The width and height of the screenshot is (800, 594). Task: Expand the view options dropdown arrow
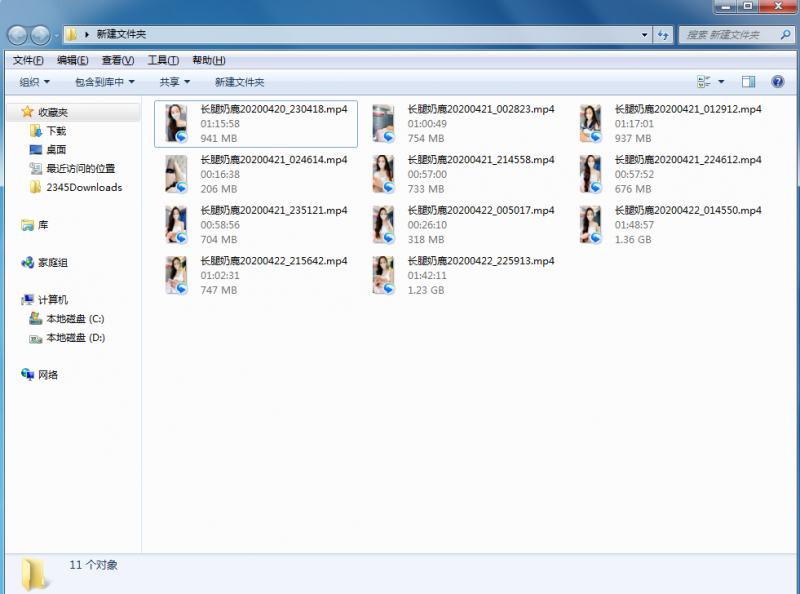tap(722, 82)
